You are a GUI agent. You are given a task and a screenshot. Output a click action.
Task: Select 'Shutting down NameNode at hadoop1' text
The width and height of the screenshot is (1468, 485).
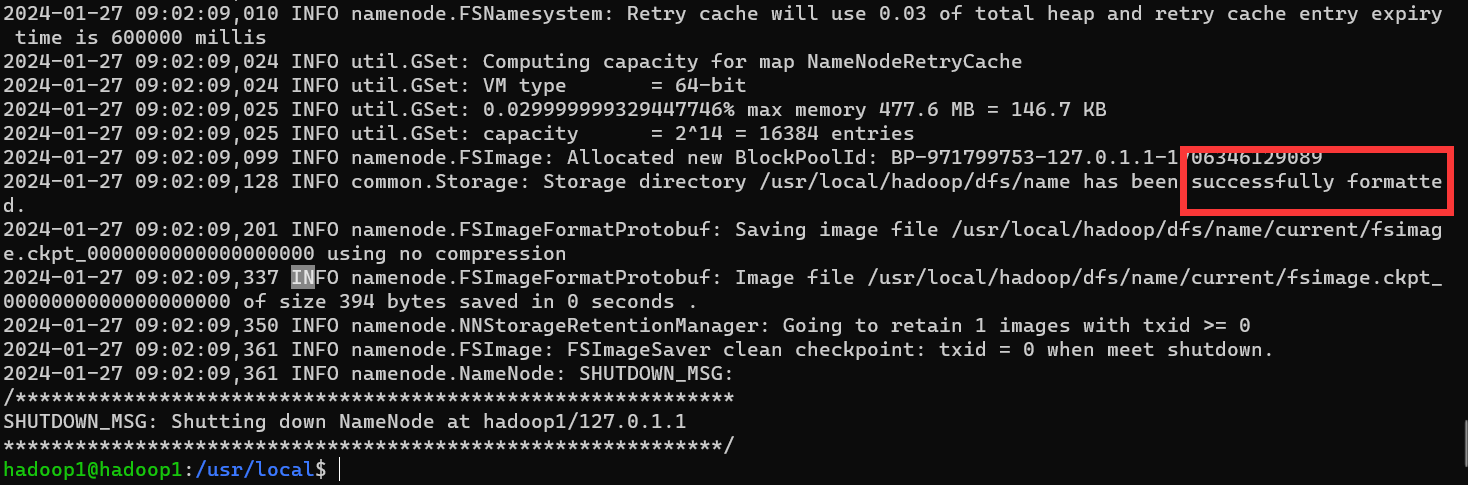click(368, 421)
